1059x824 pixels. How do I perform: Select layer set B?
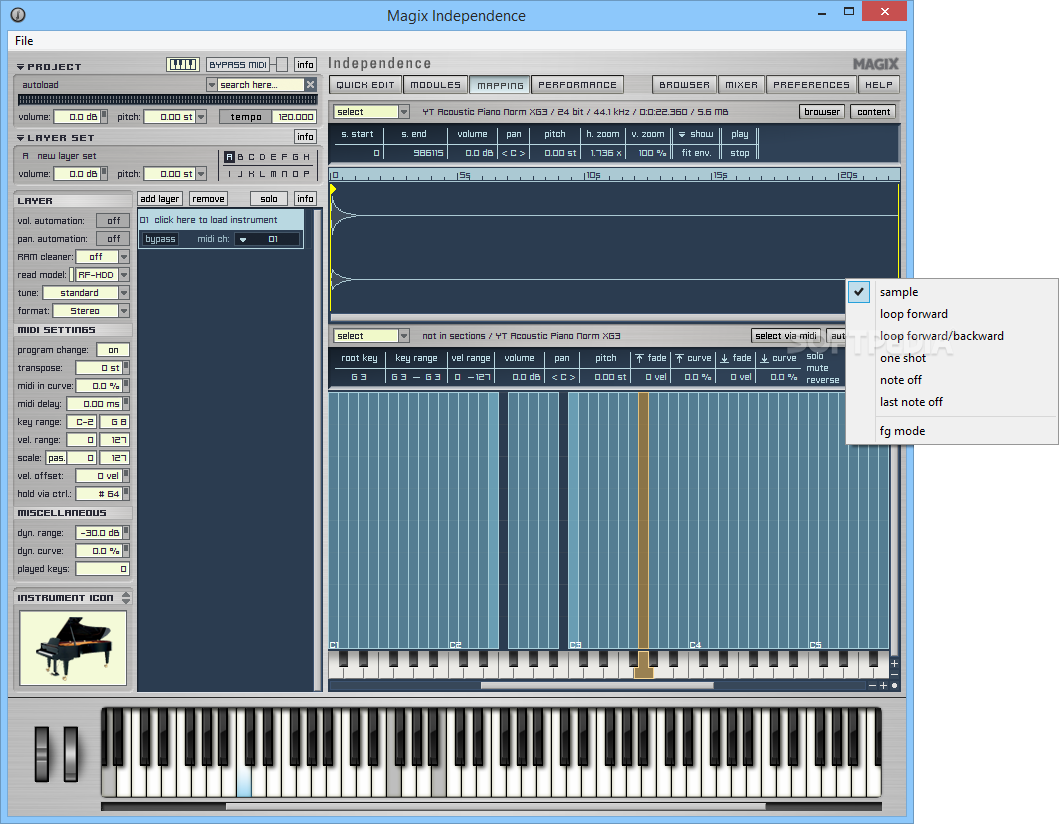pos(240,157)
